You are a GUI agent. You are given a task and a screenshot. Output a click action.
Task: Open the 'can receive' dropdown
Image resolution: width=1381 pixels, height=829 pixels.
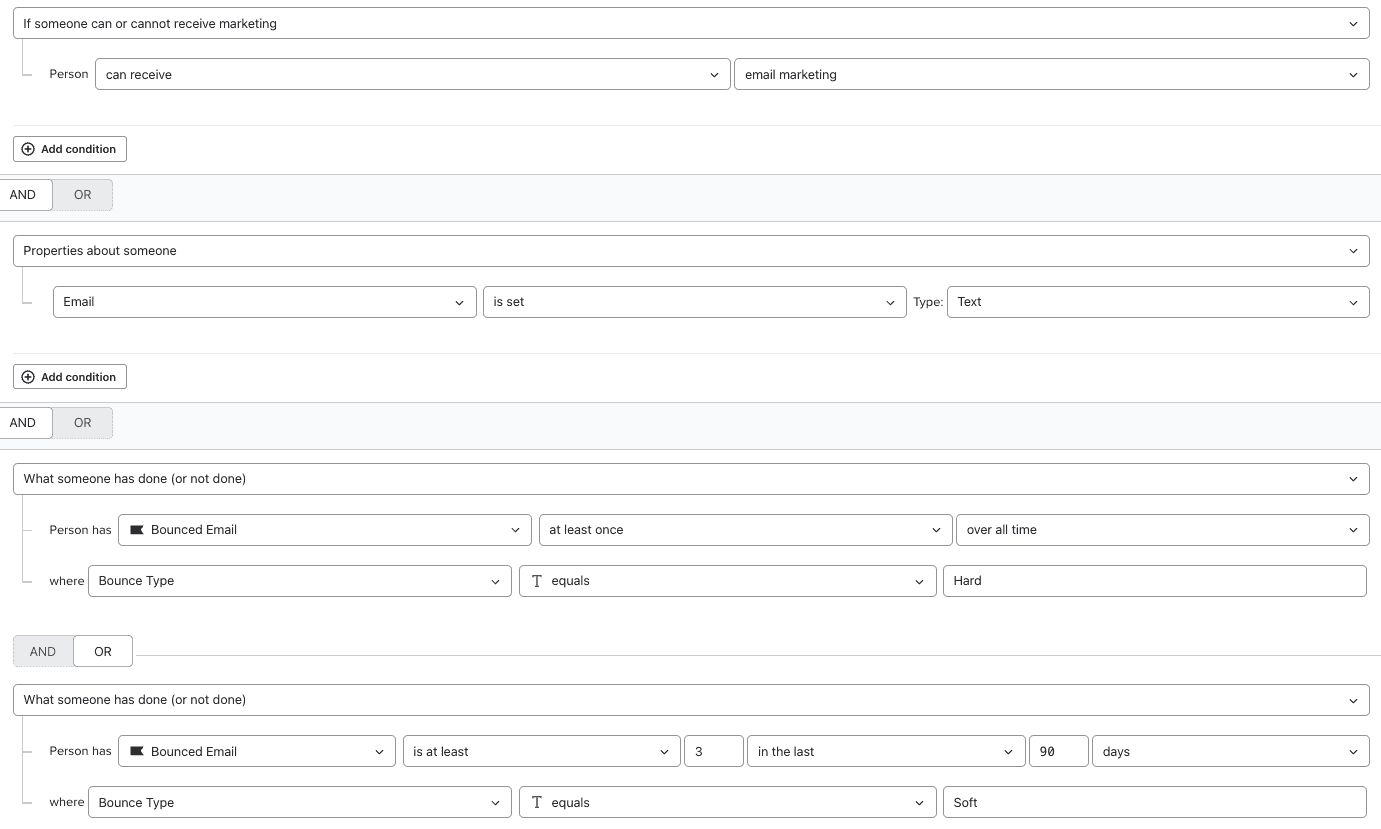point(412,75)
